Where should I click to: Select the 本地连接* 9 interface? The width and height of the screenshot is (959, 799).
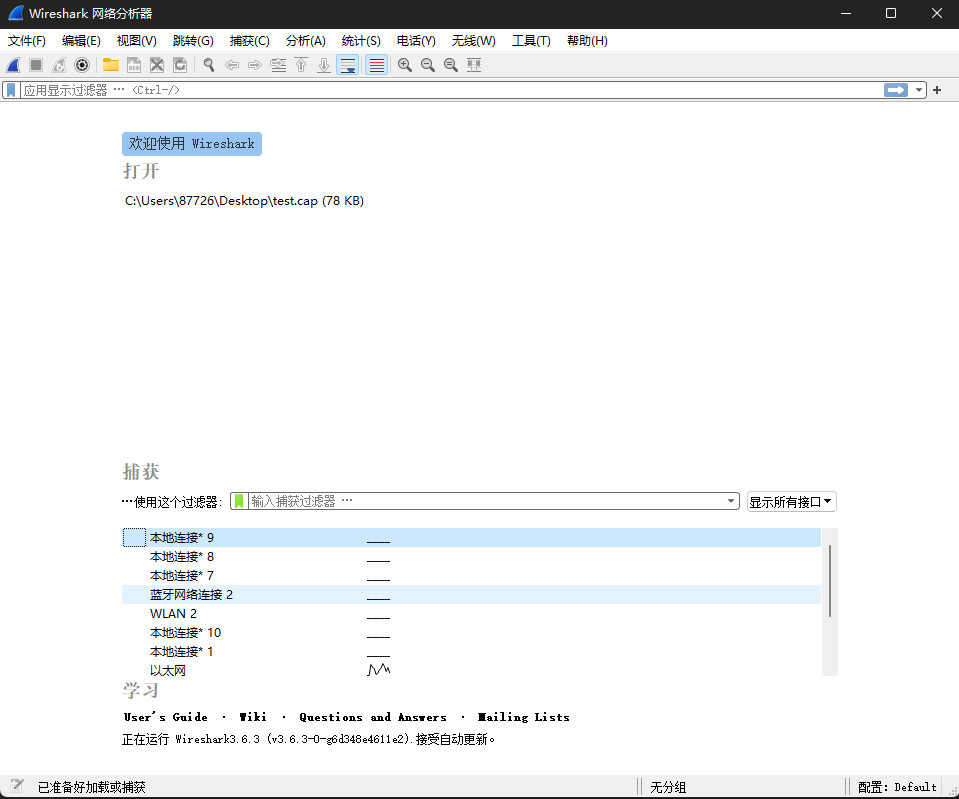(471, 538)
